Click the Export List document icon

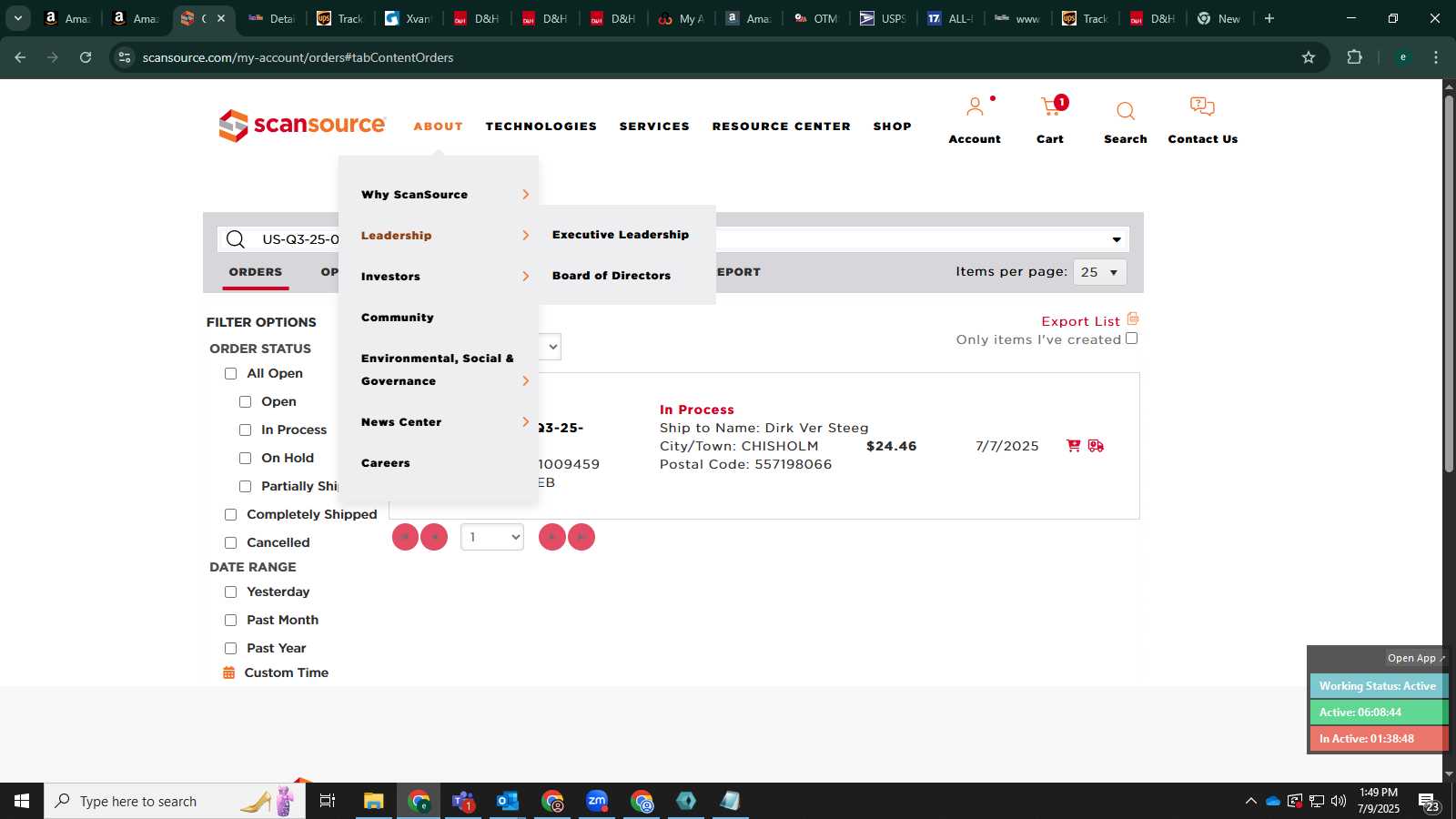pos(1133,318)
